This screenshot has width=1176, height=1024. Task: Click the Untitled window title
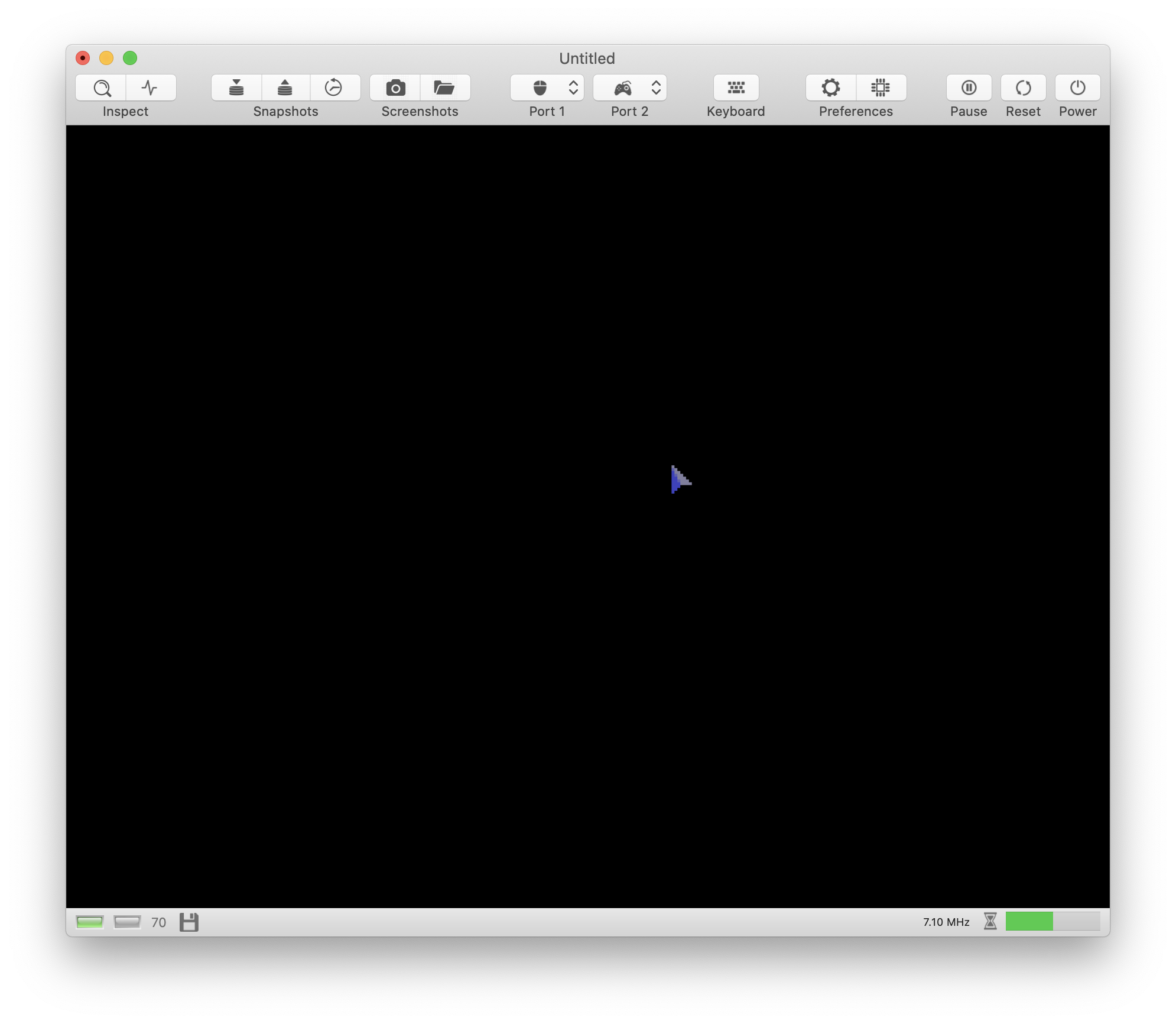(x=587, y=59)
